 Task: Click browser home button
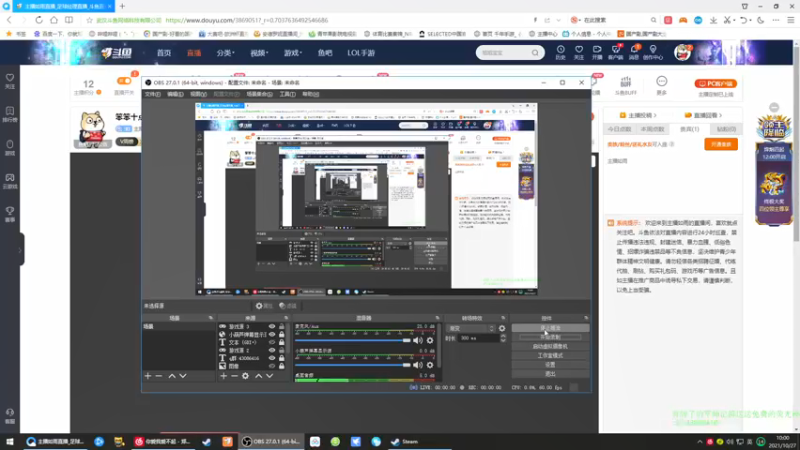pos(54,20)
